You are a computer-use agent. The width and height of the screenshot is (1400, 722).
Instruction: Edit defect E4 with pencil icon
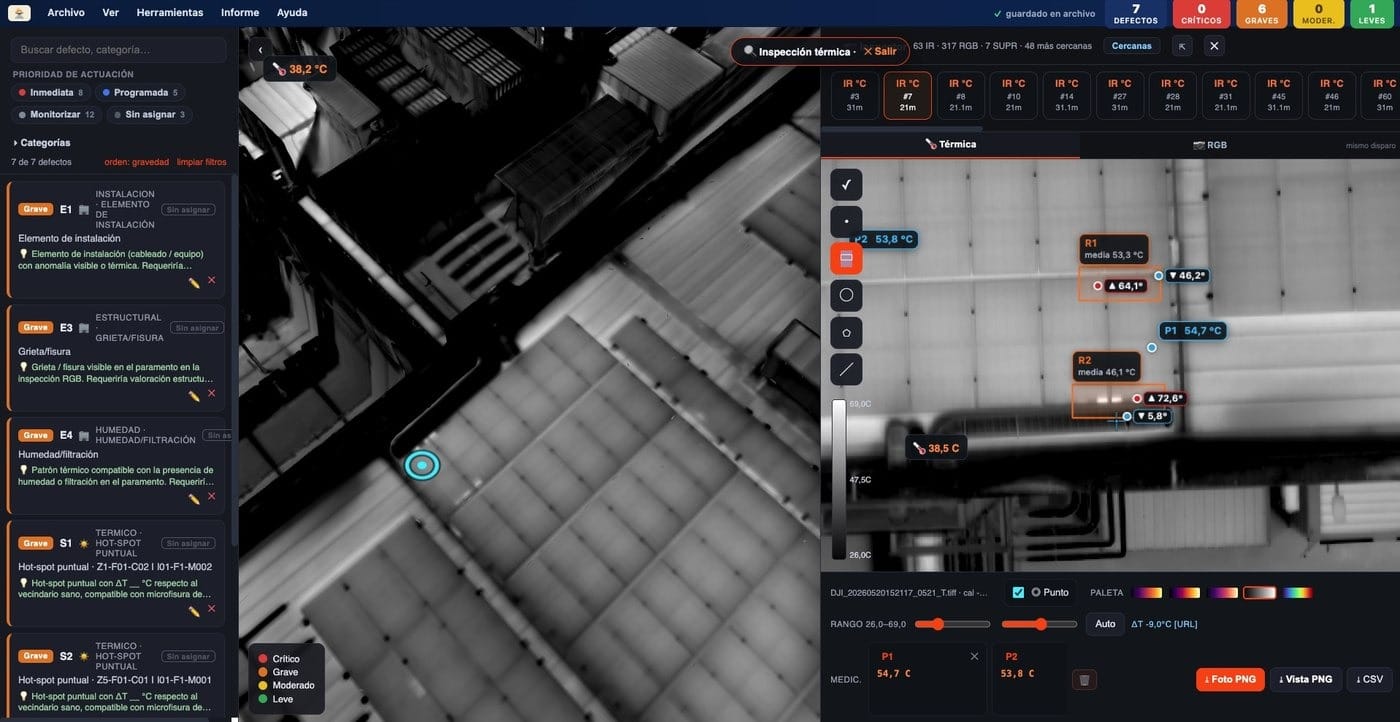pyautogui.click(x=194, y=499)
